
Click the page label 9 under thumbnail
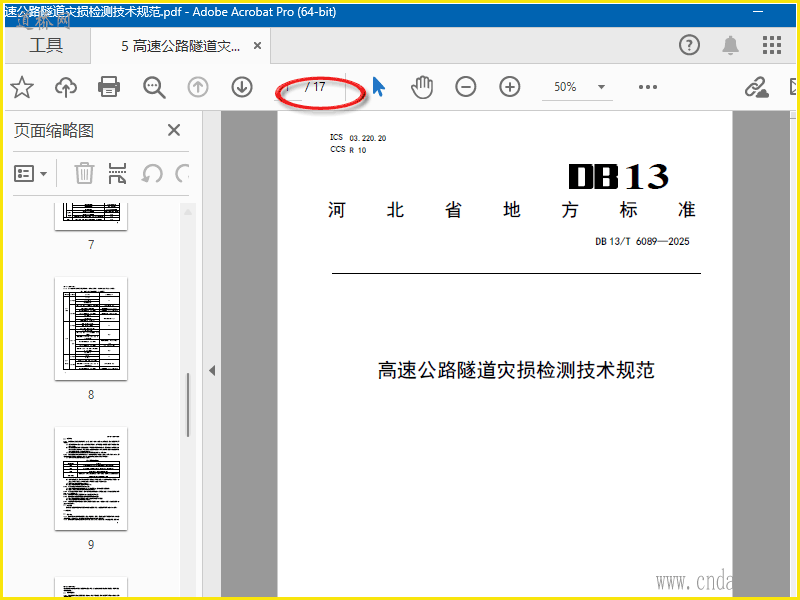pos(91,544)
